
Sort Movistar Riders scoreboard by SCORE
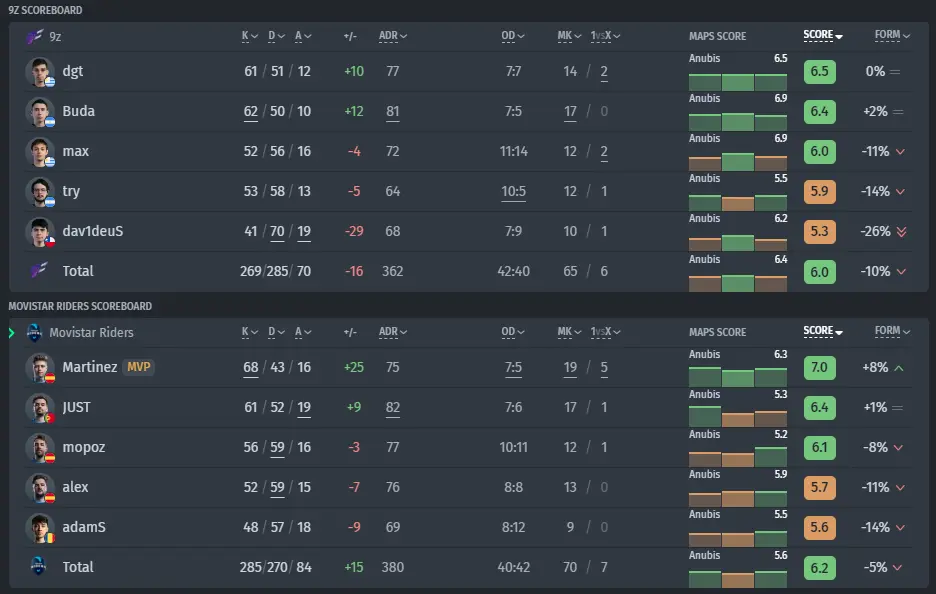pyautogui.click(x=823, y=331)
